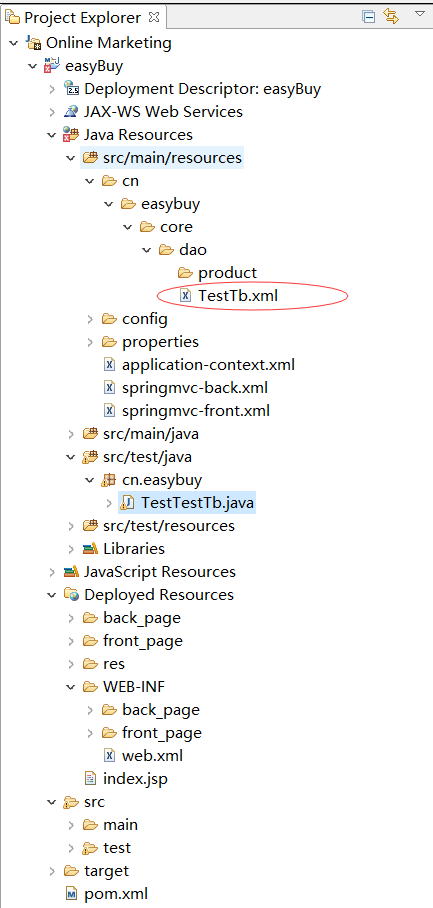Screen dimensions: 433x908
Task: Expand JavaScript Resources node
Action: coord(53,572)
